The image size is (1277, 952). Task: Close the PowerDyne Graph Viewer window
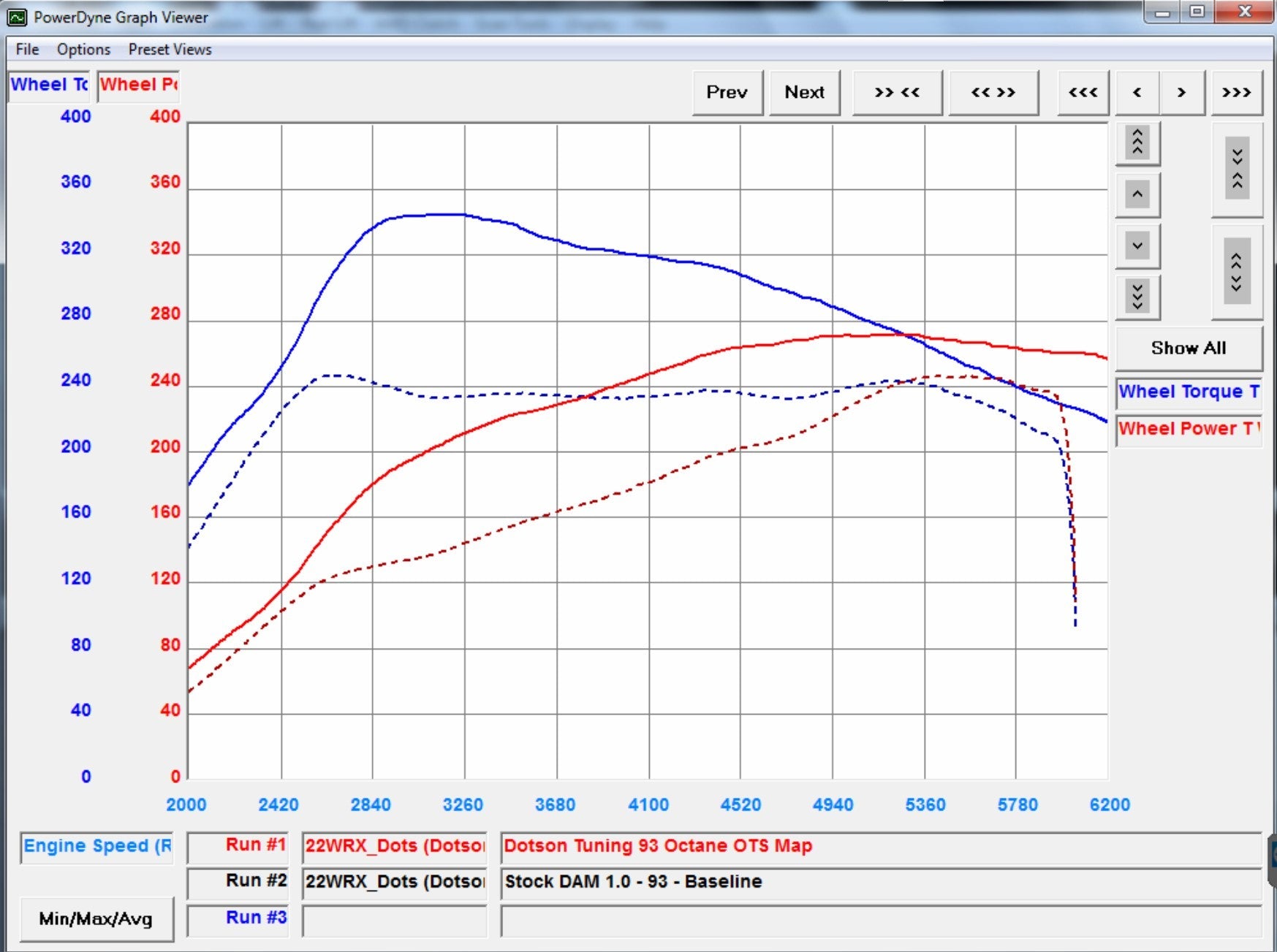coord(1245,12)
